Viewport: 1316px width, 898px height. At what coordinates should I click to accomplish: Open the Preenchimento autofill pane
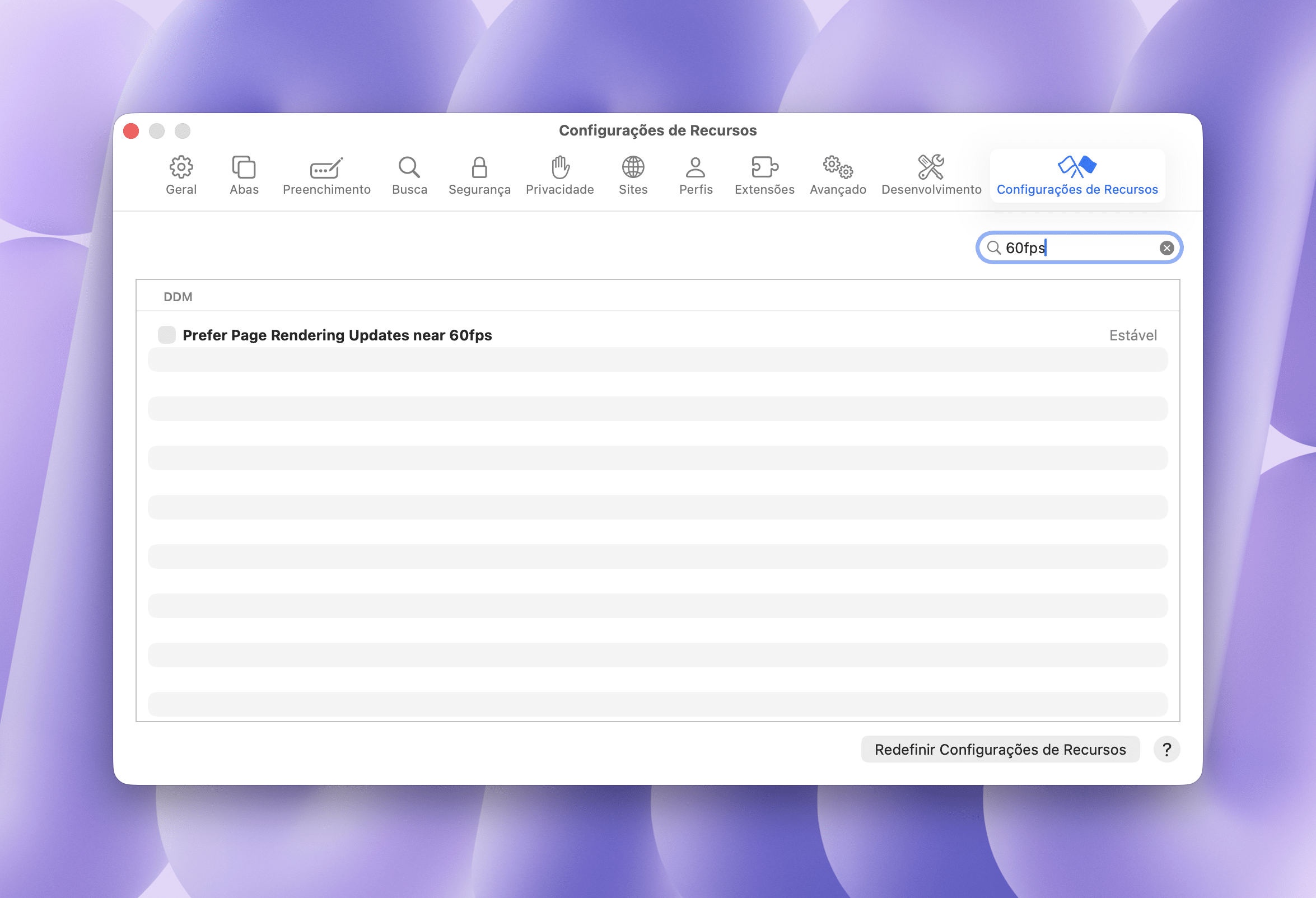pyautogui.click(x=326, y=176)
